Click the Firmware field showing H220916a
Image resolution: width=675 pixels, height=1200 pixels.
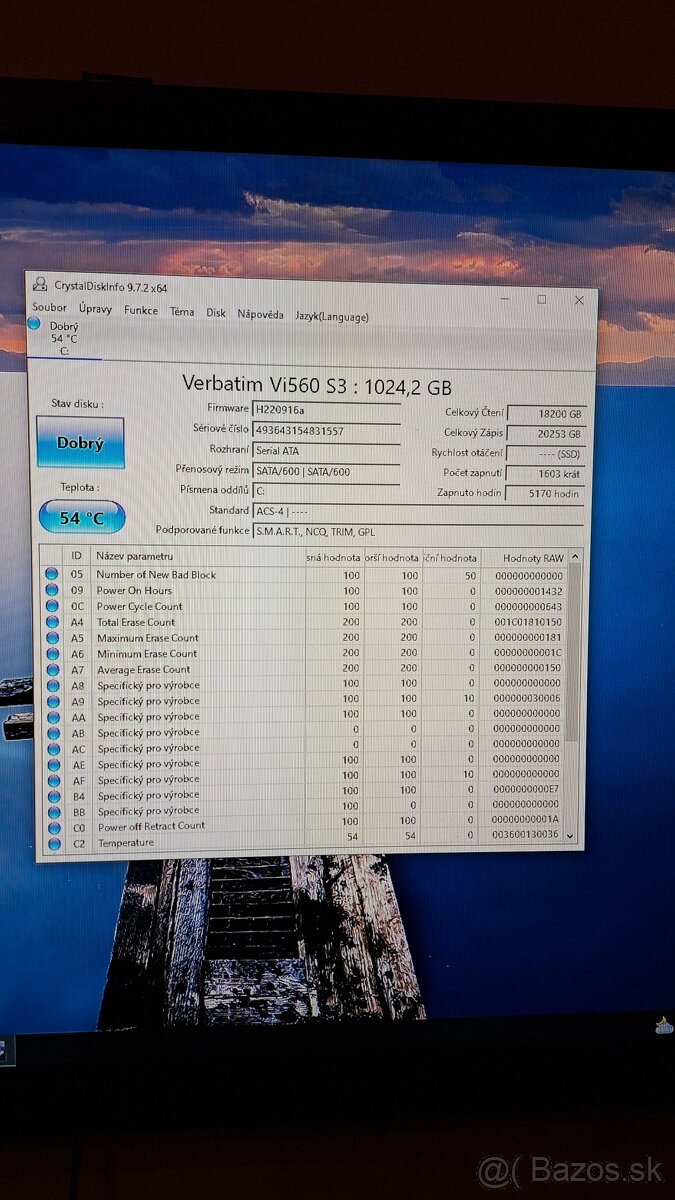pyautogui.click(x=327, y=409)
